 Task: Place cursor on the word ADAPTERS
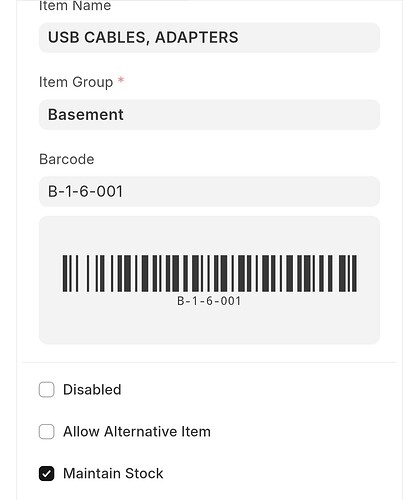[197, 37]
